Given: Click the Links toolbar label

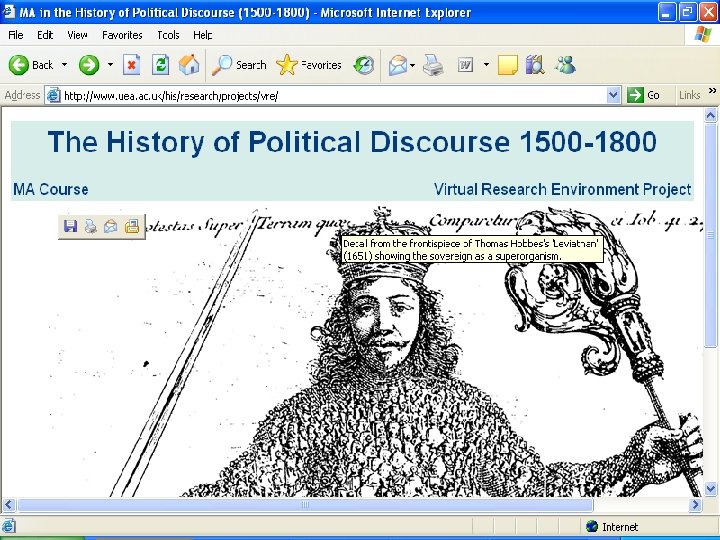Looking at the screenshot, I should coord(689,95).
